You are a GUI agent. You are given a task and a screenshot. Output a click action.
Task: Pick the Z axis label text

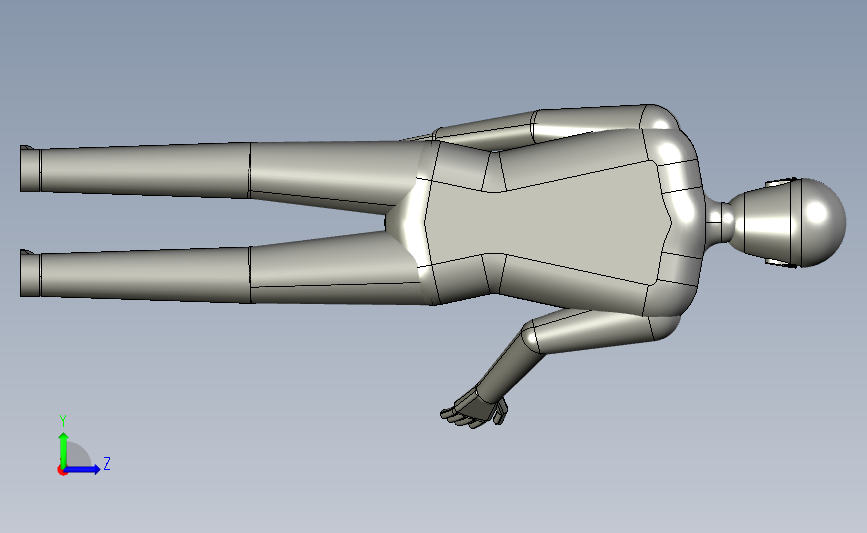coord(107,463)
